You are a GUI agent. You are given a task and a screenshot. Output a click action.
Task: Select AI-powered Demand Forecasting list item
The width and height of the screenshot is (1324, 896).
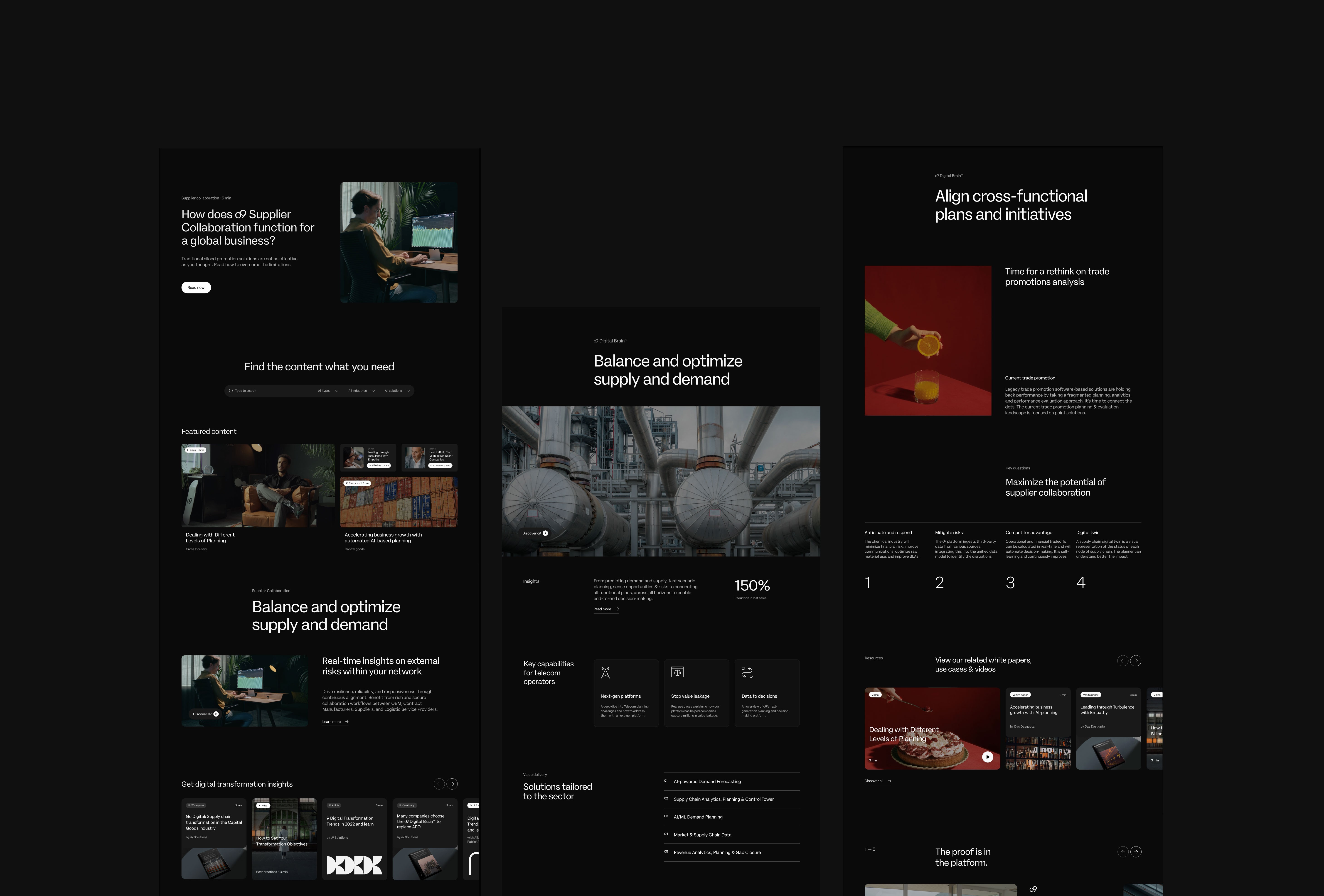707,782
